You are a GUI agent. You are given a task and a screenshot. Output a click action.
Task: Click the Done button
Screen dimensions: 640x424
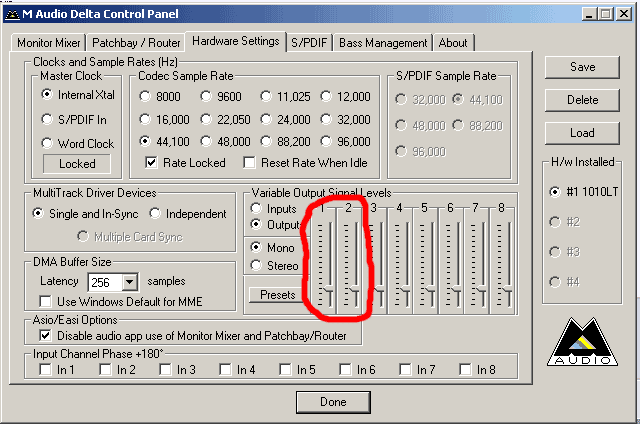pos(333,402)
